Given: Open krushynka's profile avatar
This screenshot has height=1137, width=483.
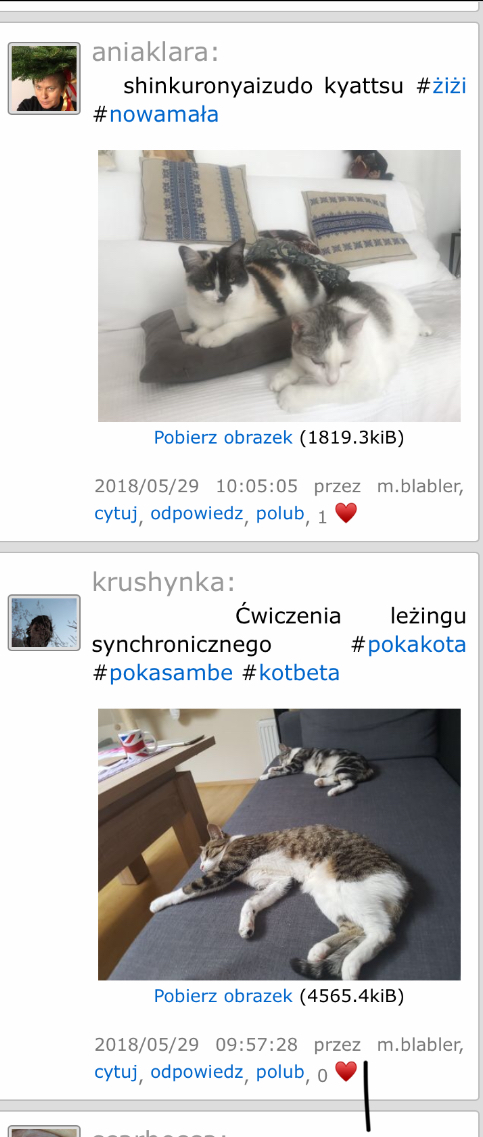Looking at the screenshot, I should pos(44,622).
